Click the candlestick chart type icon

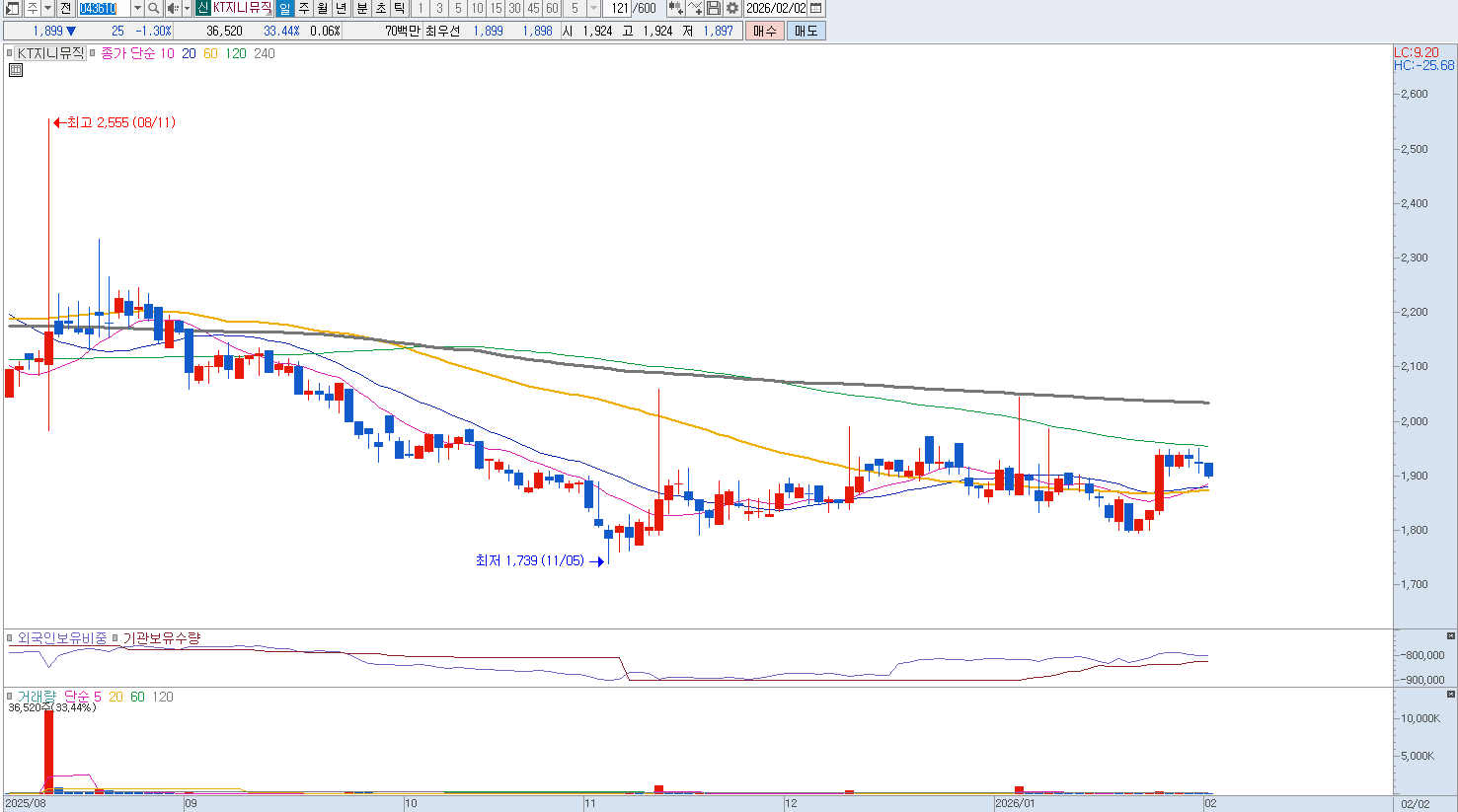tap(675, 8)
